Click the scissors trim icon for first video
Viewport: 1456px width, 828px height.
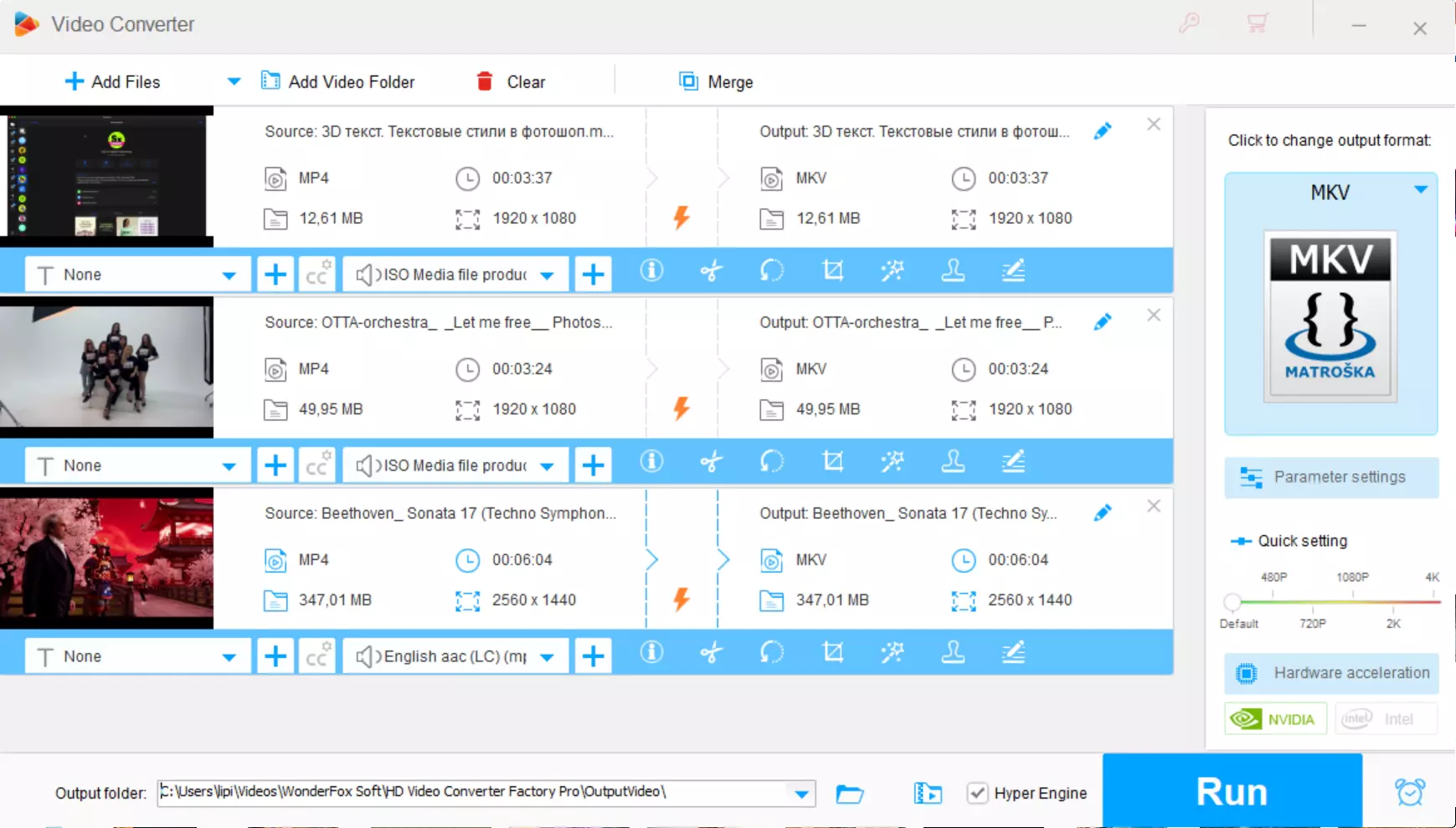pos(711,271)
